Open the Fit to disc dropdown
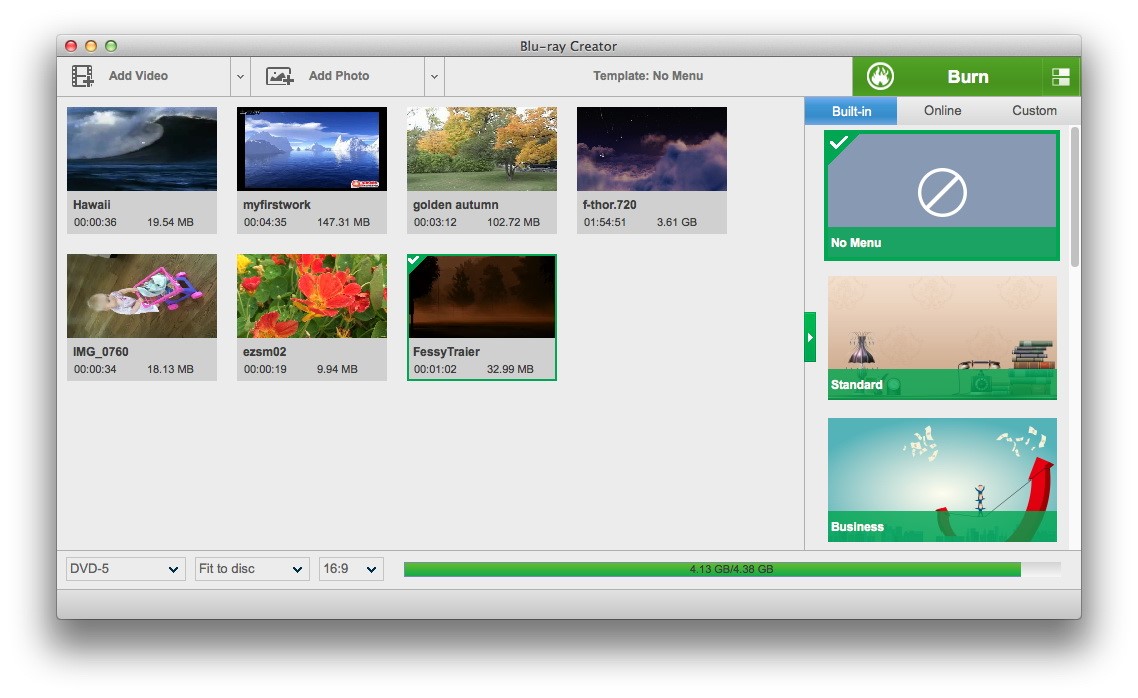This screenshot has width=1138, height=698. tap(252, 569)
